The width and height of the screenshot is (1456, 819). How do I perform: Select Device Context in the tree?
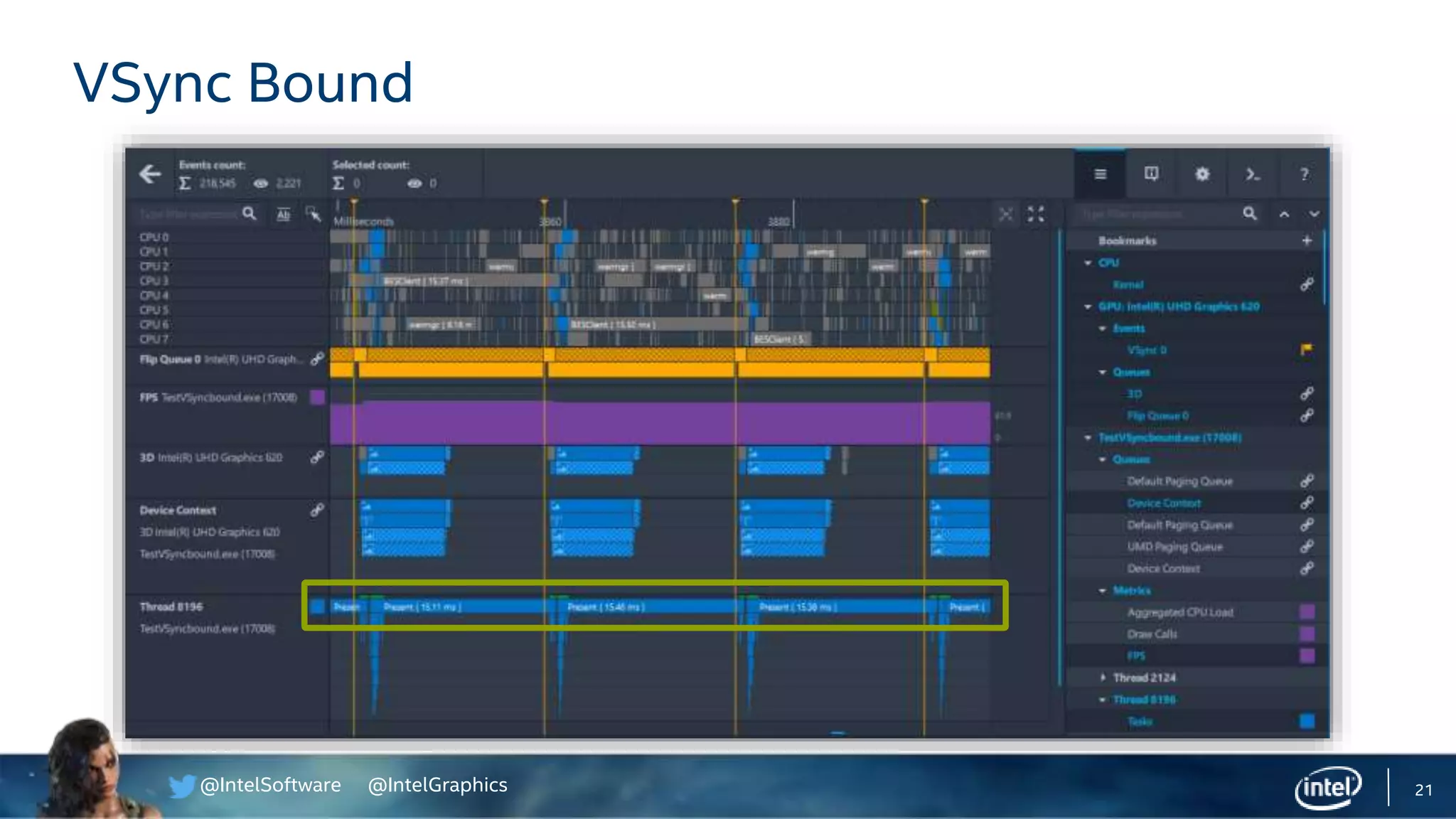click(x=1164, y=503)
